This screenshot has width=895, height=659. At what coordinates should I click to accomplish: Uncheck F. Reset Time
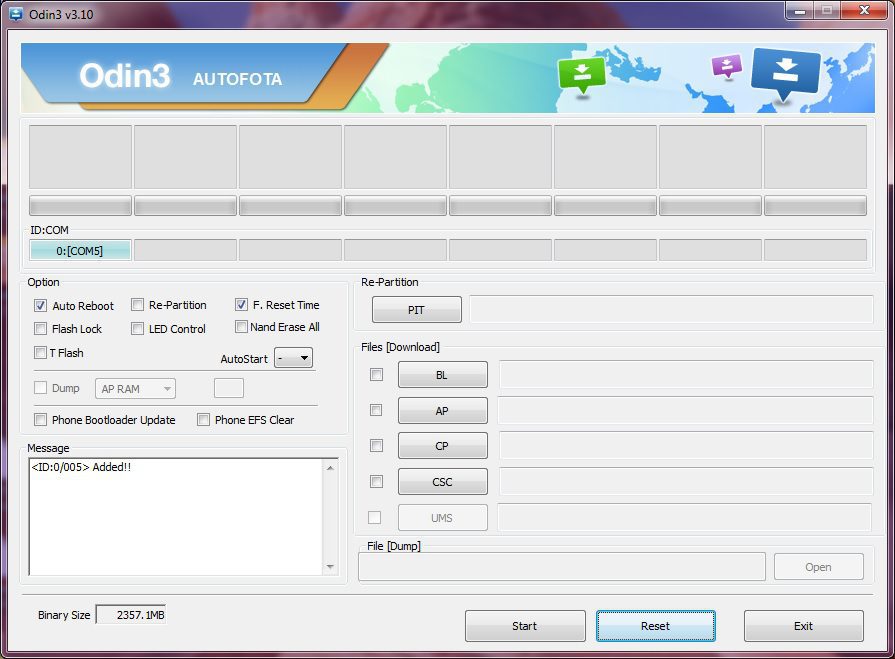242,305
